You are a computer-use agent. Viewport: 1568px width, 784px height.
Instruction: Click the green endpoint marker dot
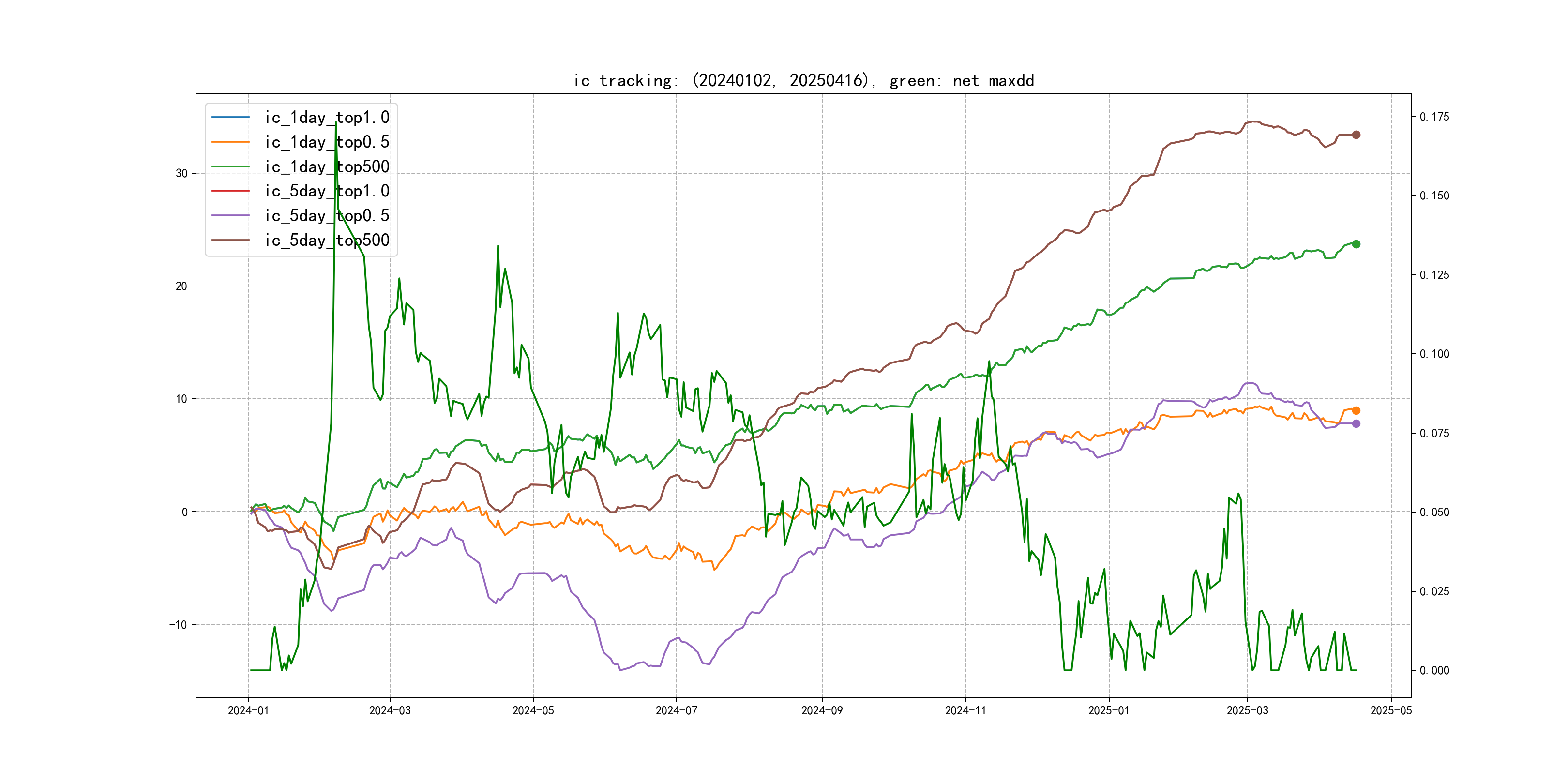1356,244
